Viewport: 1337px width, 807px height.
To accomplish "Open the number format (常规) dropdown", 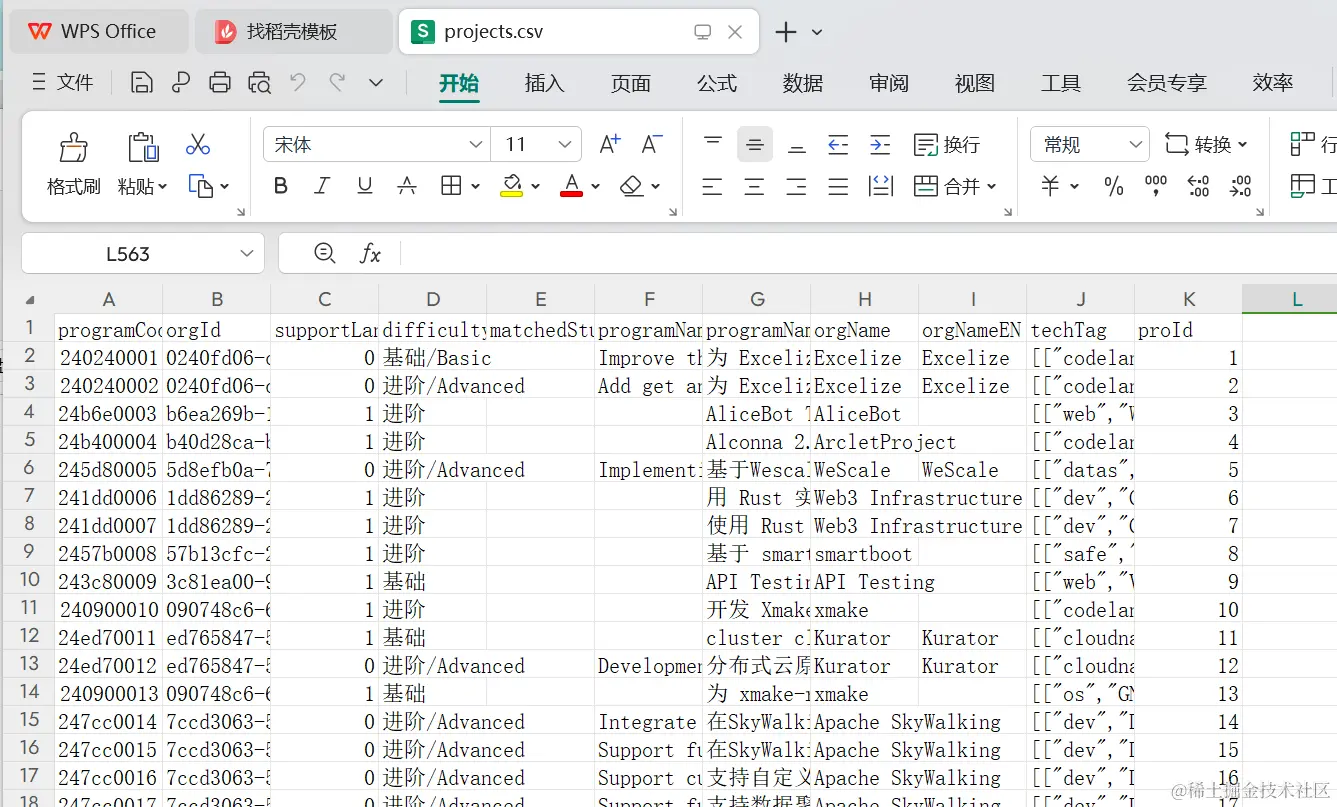I will click(1089, 144).
